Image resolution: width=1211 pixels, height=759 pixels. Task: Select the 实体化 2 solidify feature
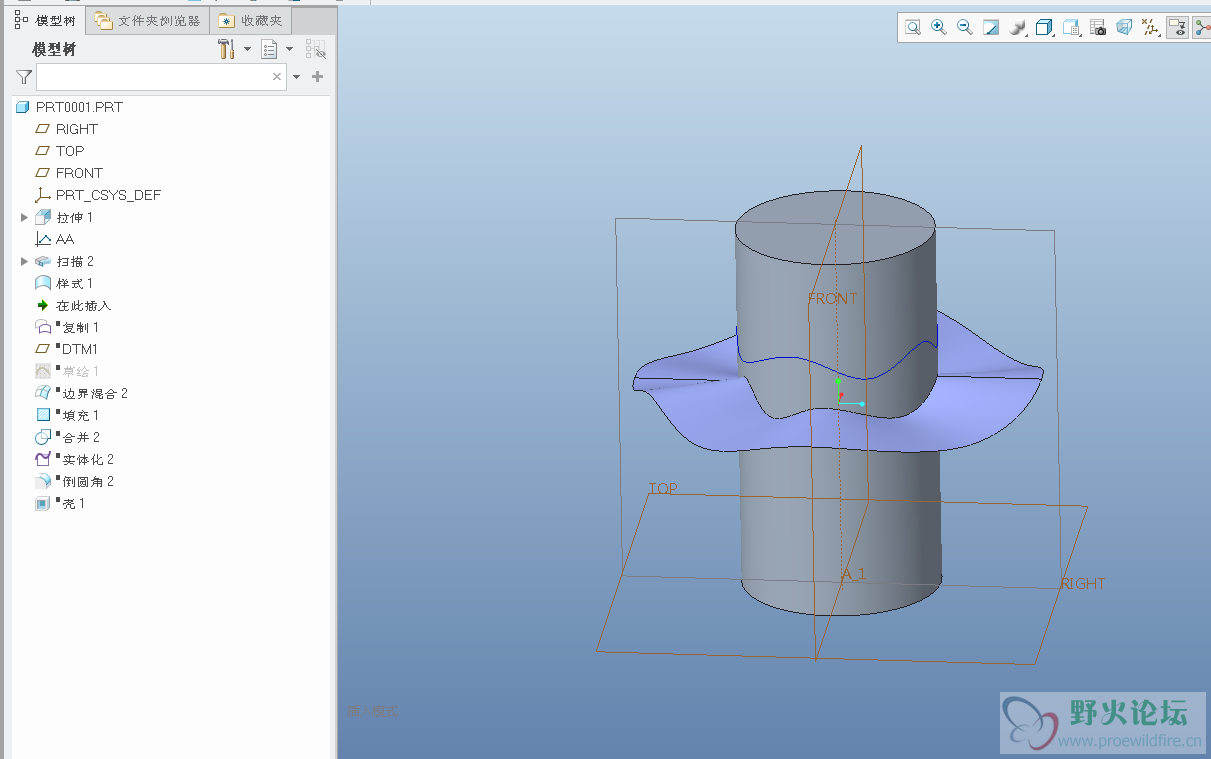[74, 459]
